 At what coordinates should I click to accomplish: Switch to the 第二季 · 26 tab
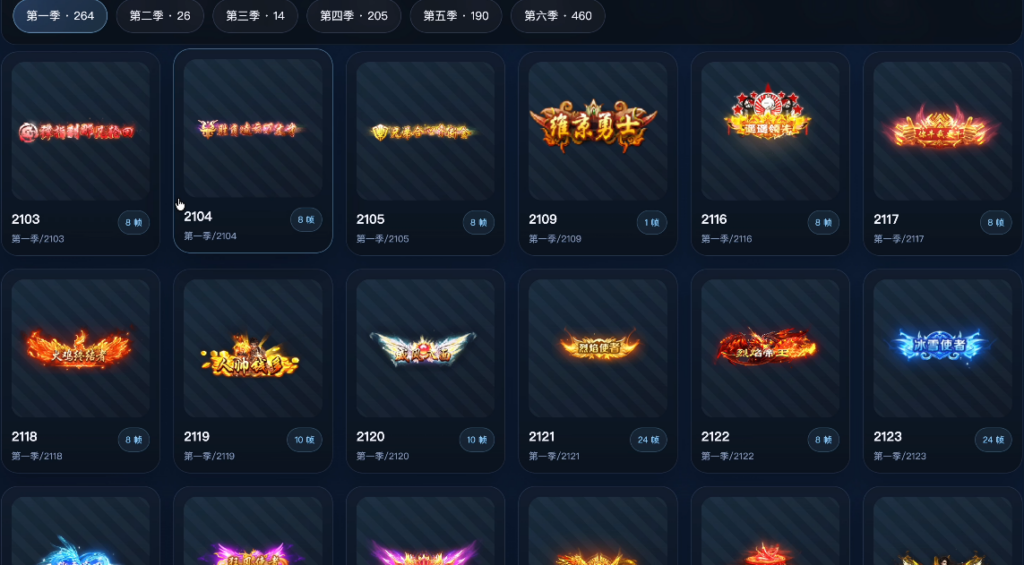point(160,16)
